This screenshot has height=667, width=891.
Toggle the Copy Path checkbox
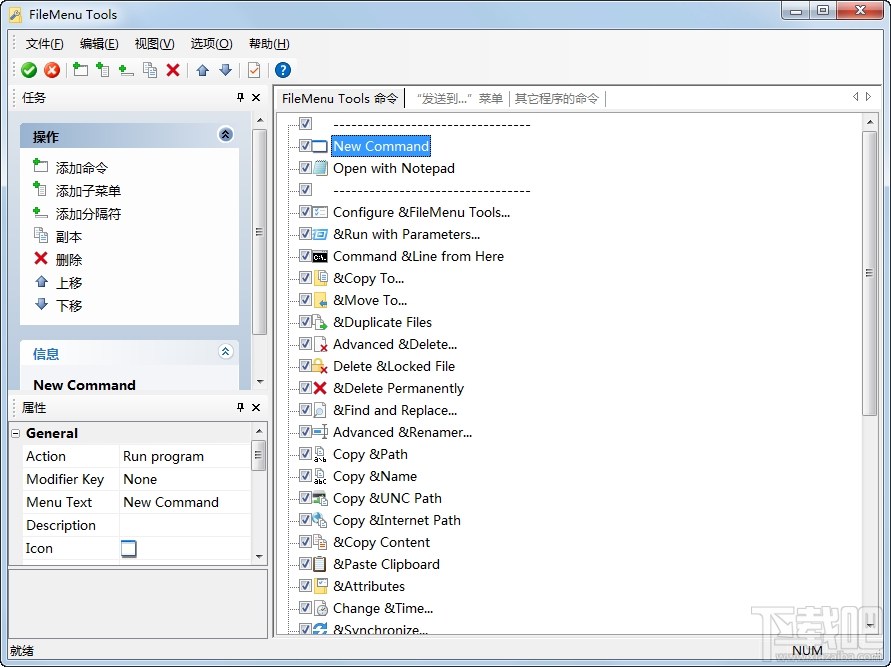coord(305,453)
